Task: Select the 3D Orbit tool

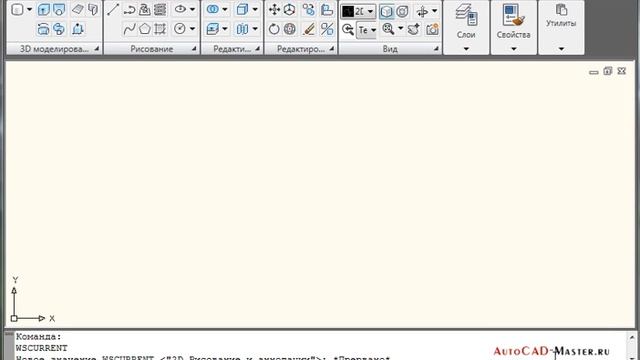Action: coord(422,11)
